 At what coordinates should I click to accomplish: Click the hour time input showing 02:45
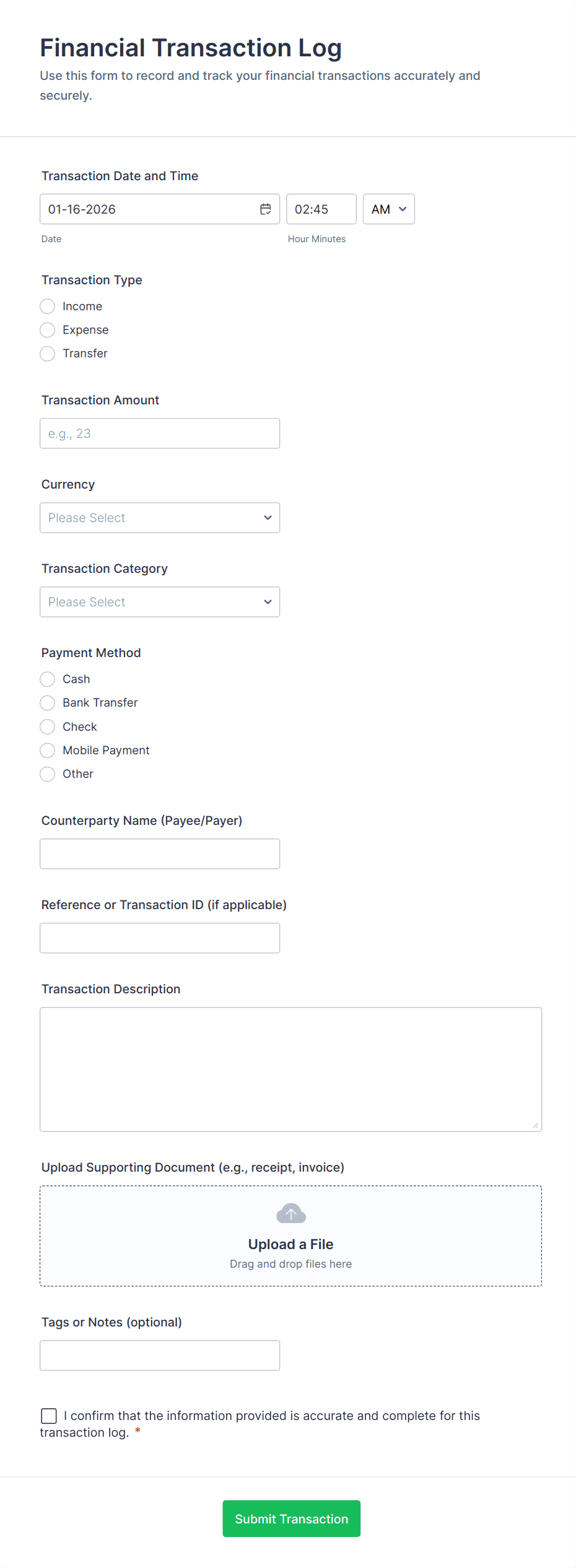tap(321, 209)
